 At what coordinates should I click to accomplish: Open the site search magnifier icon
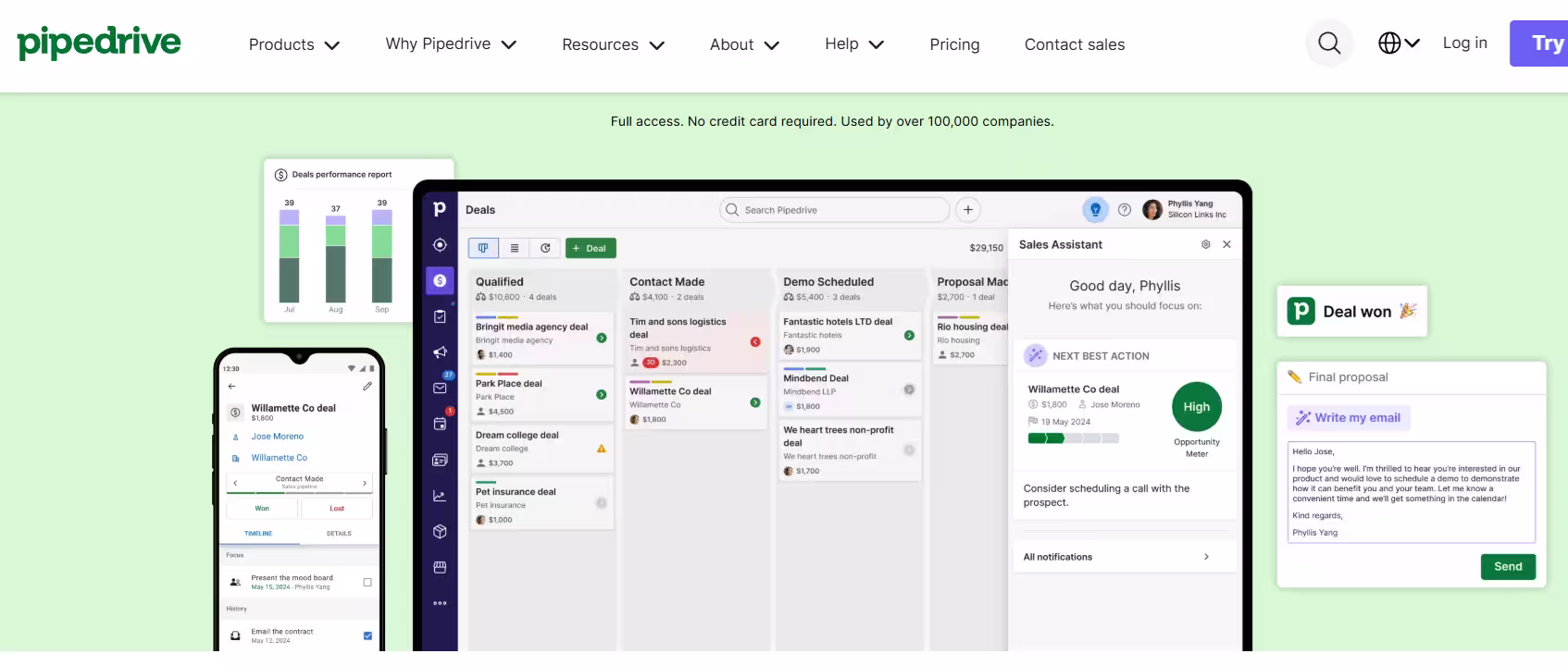pos(1329,43)
